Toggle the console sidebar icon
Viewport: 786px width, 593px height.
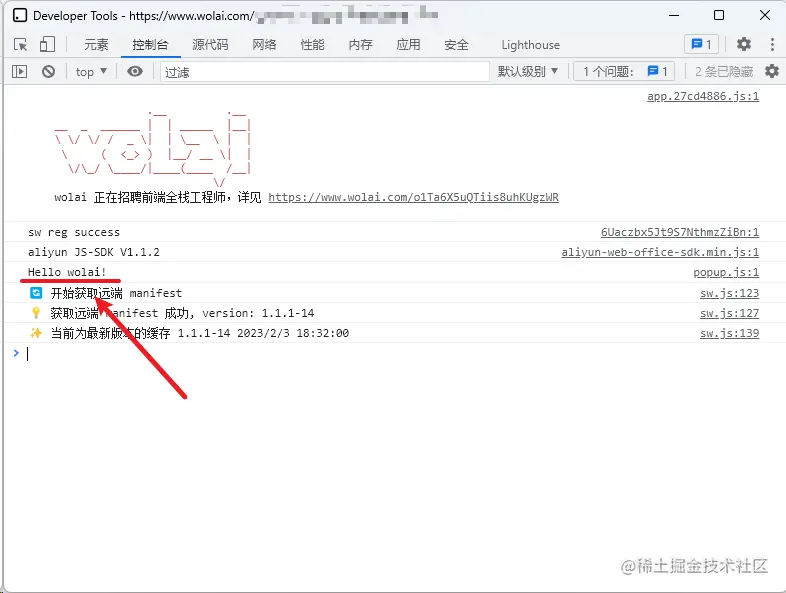[20, 72]
